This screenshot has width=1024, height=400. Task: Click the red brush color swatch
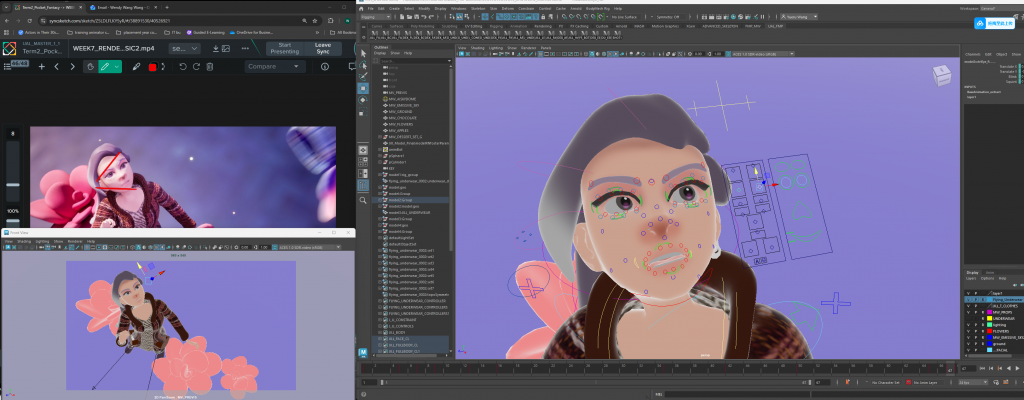coord(152,67)
